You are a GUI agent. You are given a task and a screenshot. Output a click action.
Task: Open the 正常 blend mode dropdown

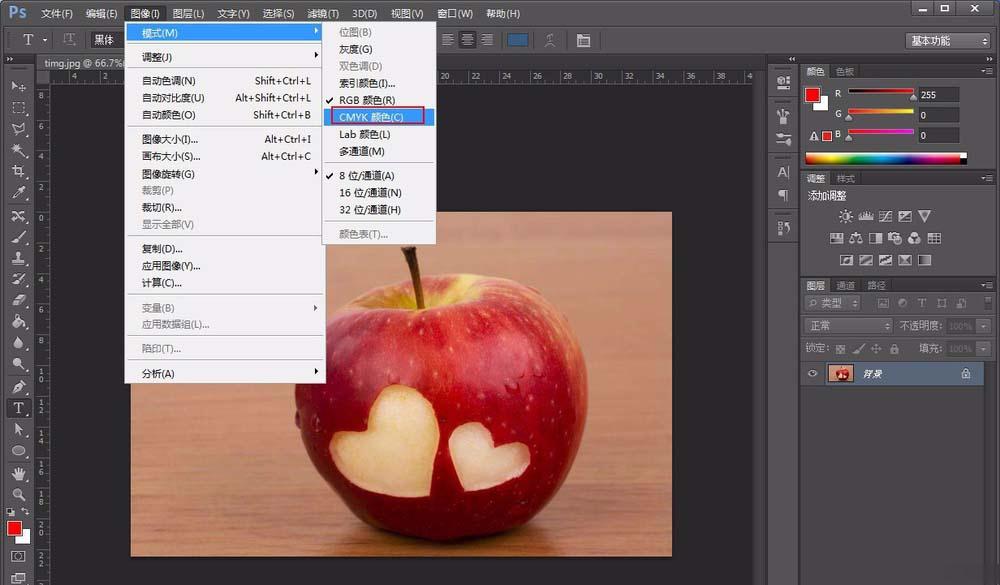click(x=848, y=326)
